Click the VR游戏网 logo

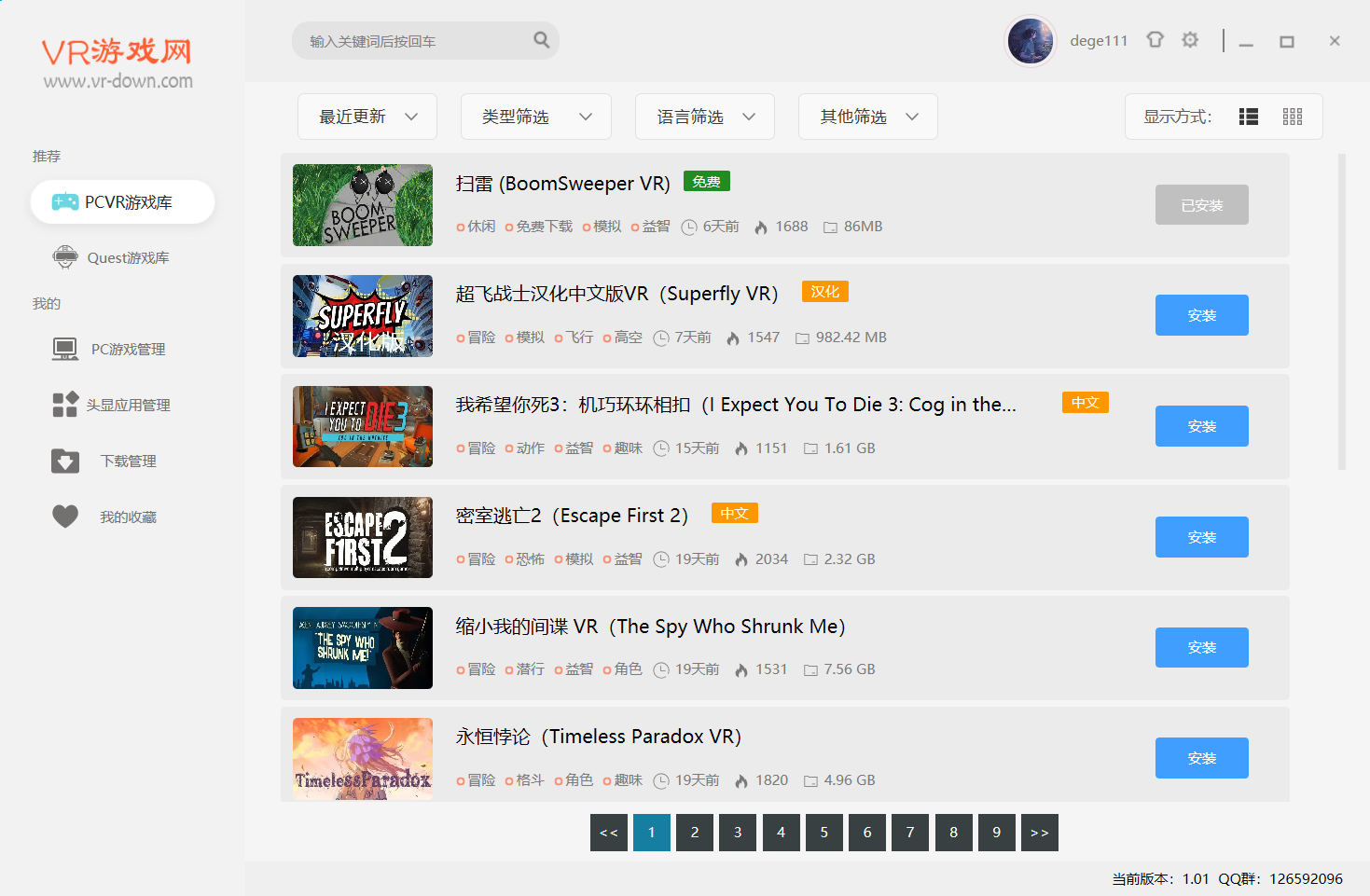pos(118,51)
